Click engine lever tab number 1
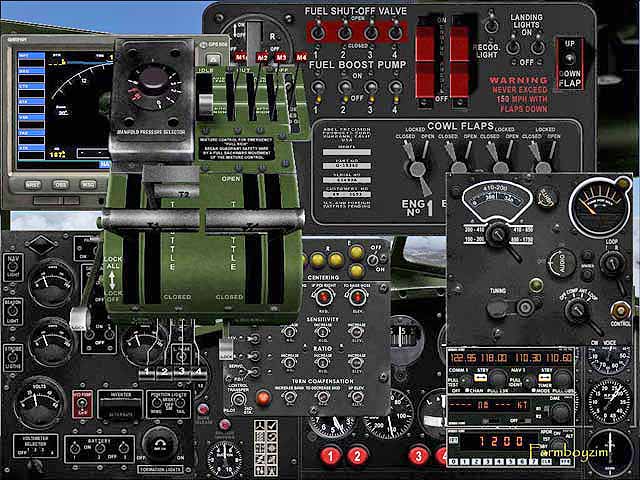Screen dimensions: 640x480 [x=146, y=372]
